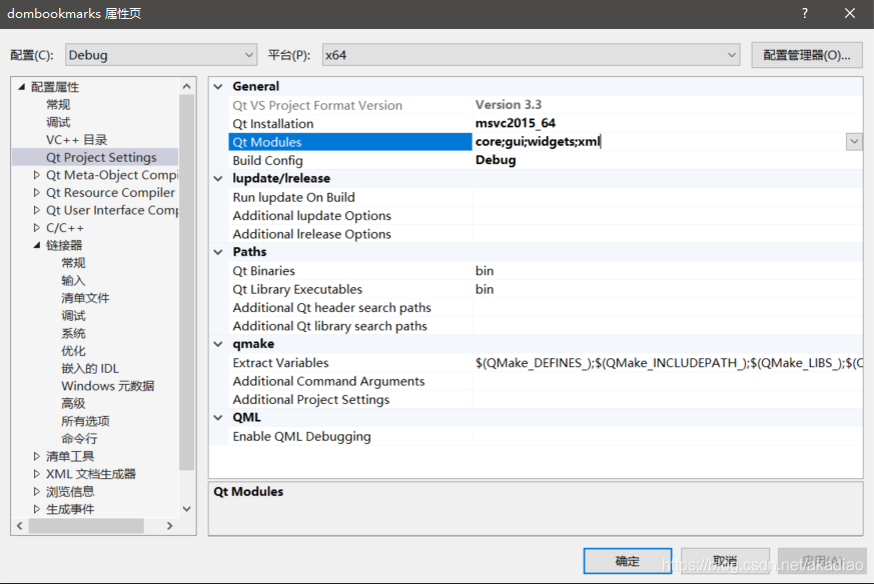Collapse the qmake section

point(218,344)
